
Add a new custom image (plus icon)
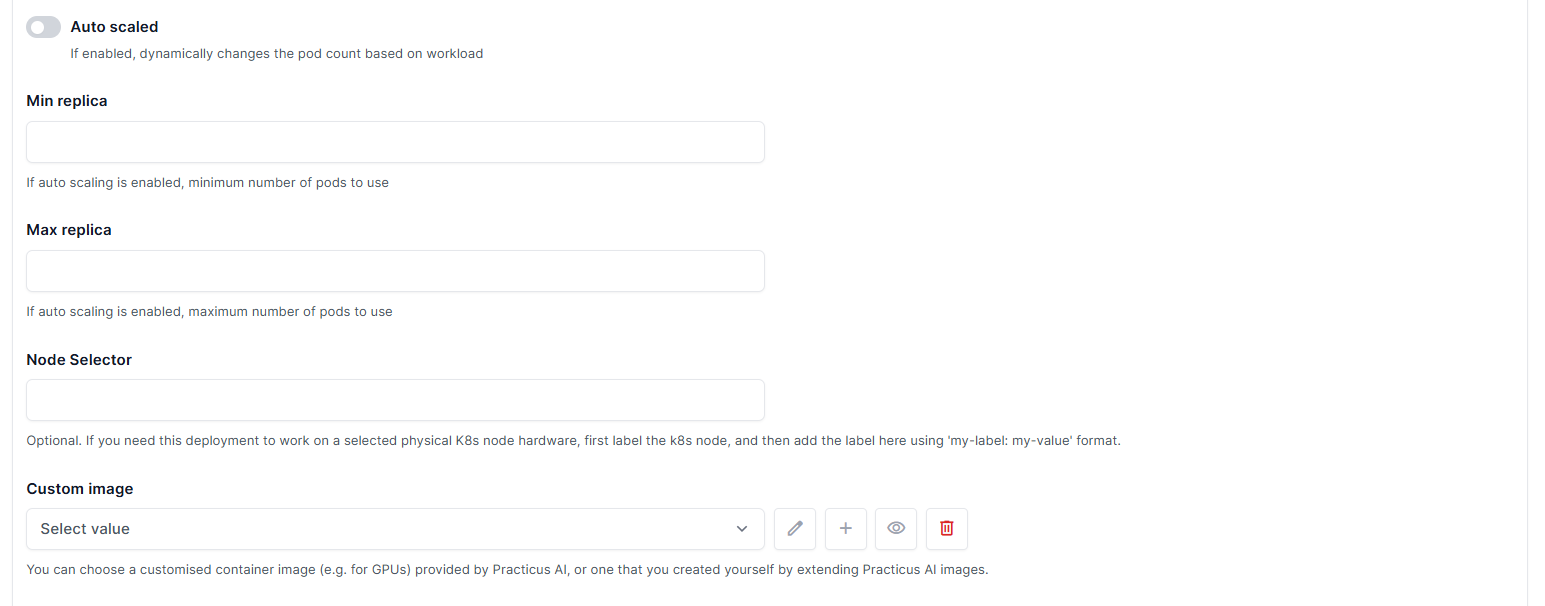[x=845, y=528]
